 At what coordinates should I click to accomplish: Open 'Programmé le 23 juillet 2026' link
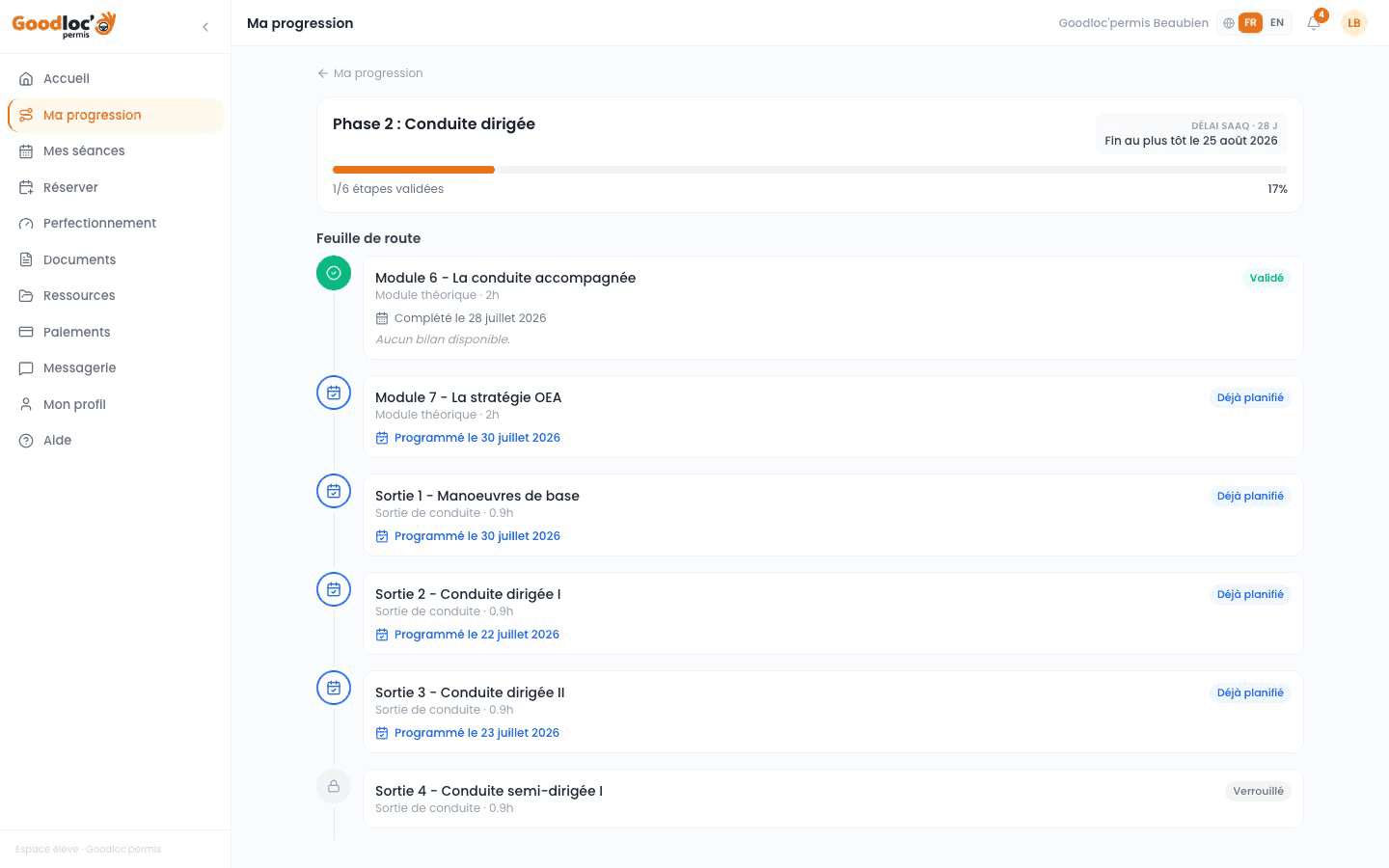(468, 733)
